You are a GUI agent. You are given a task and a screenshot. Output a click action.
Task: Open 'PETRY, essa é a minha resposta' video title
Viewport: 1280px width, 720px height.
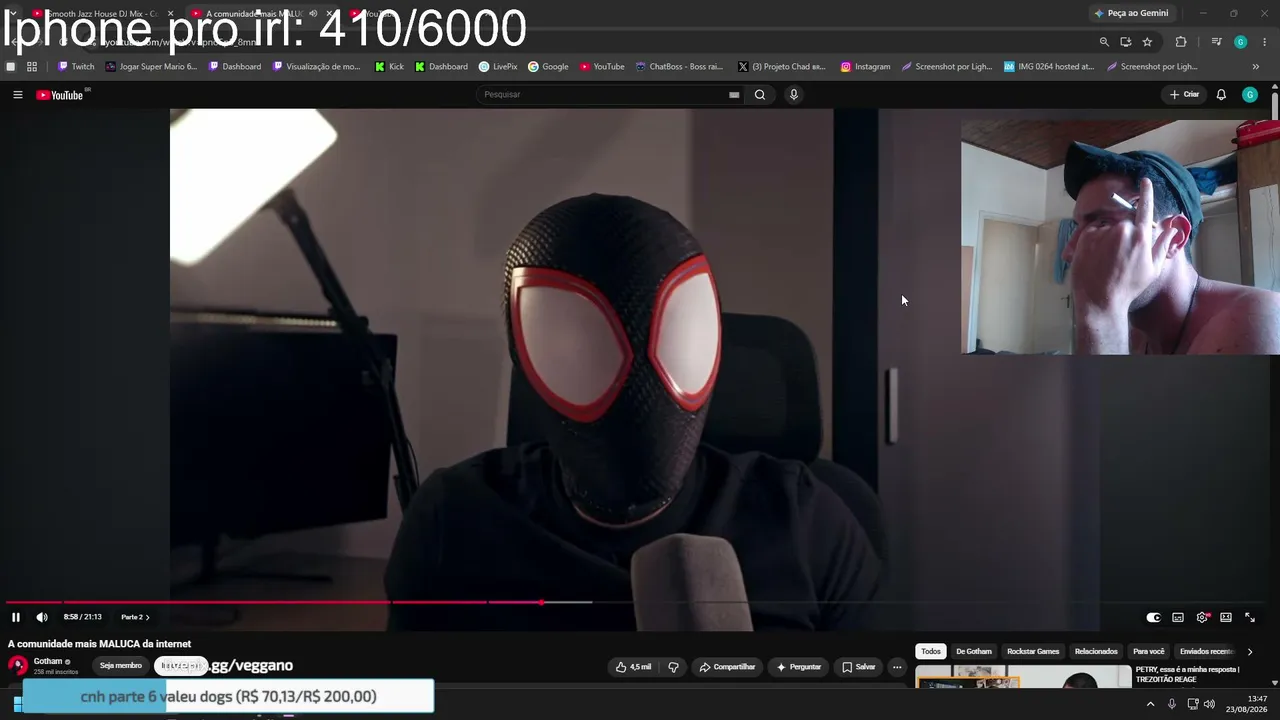[x=1188, y=675]
